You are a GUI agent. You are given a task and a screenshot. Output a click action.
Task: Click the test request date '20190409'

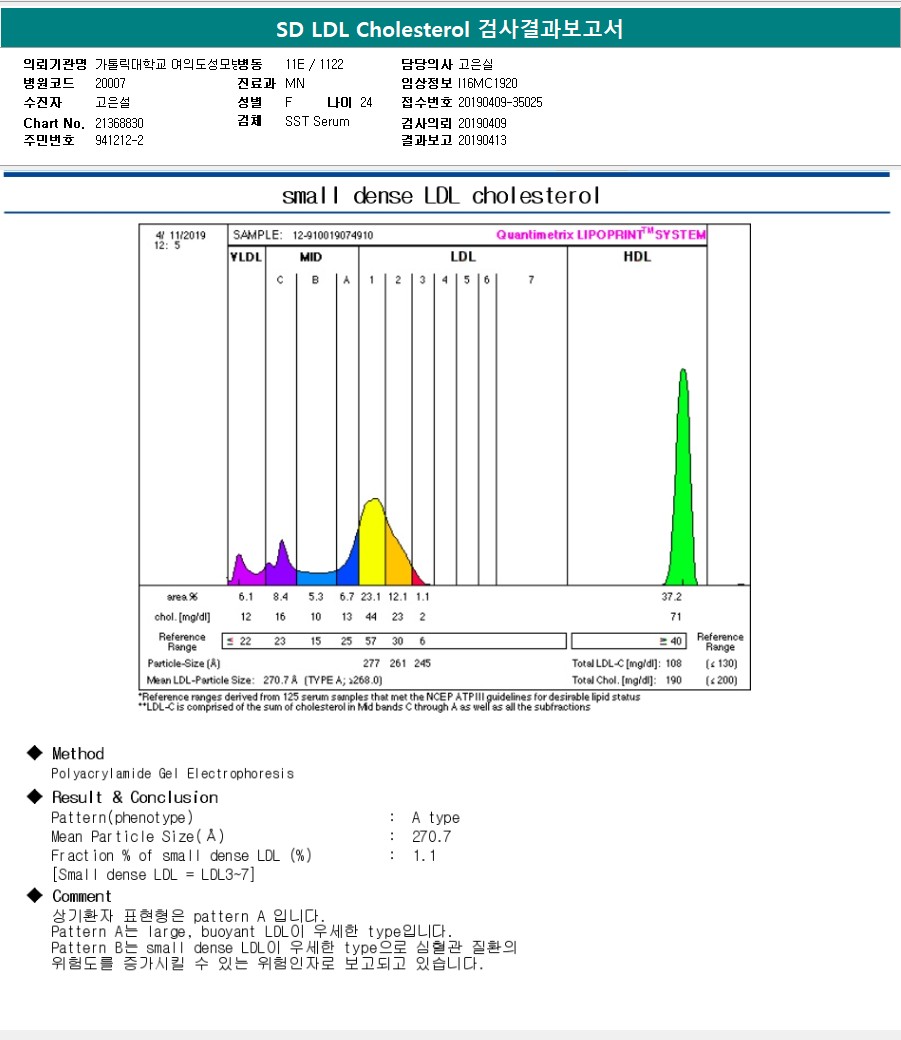(x=482, y=123)
